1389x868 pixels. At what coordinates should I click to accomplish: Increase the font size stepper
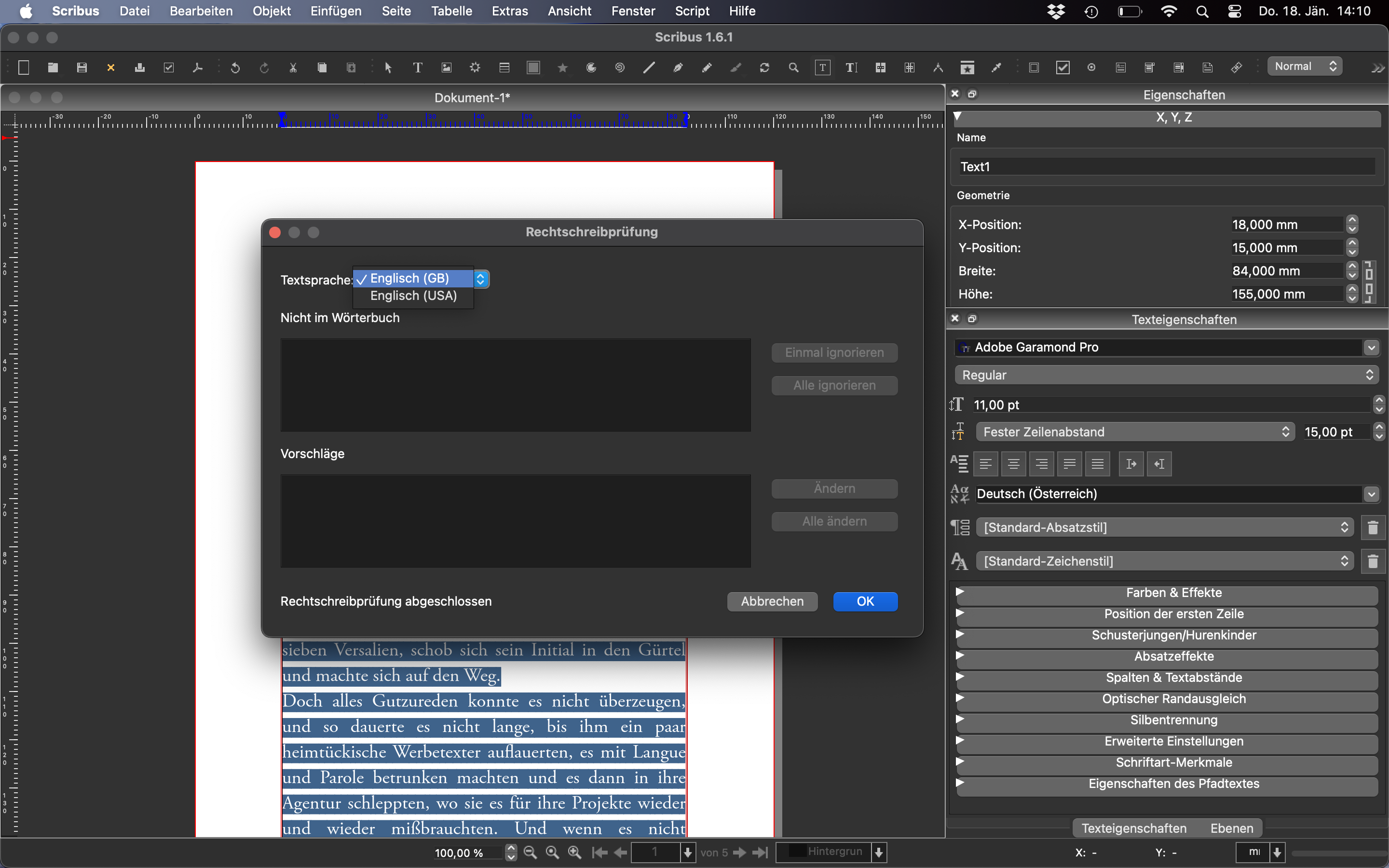click(x=1379, y=400)
